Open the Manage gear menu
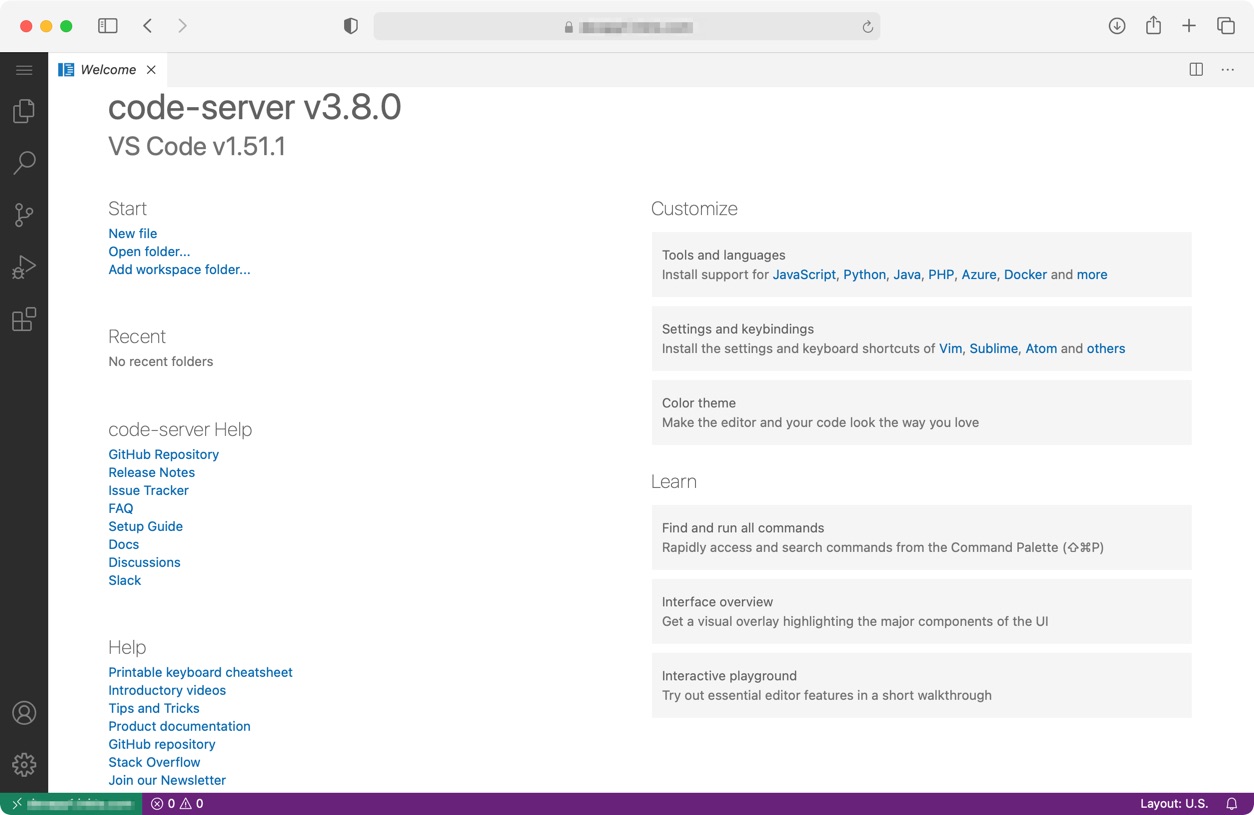 24,765
